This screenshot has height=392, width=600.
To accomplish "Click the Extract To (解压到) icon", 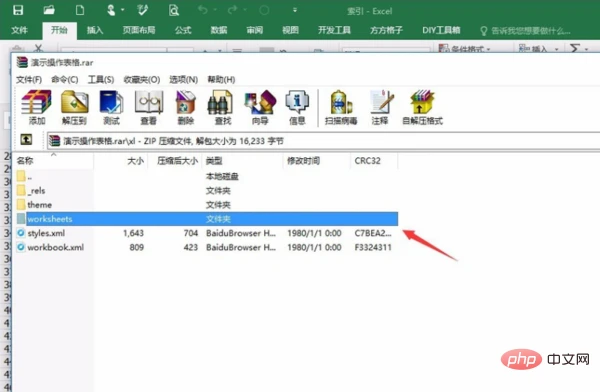I will (x=74, y=107).
